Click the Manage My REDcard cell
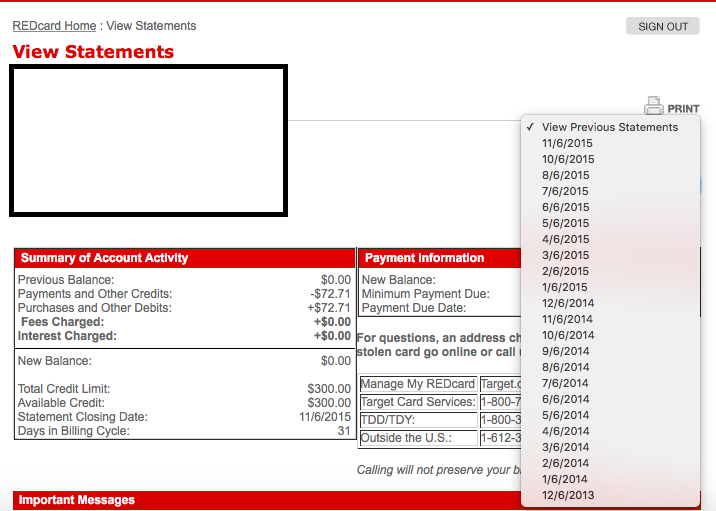The image size is (716, 511). (417, 384)
